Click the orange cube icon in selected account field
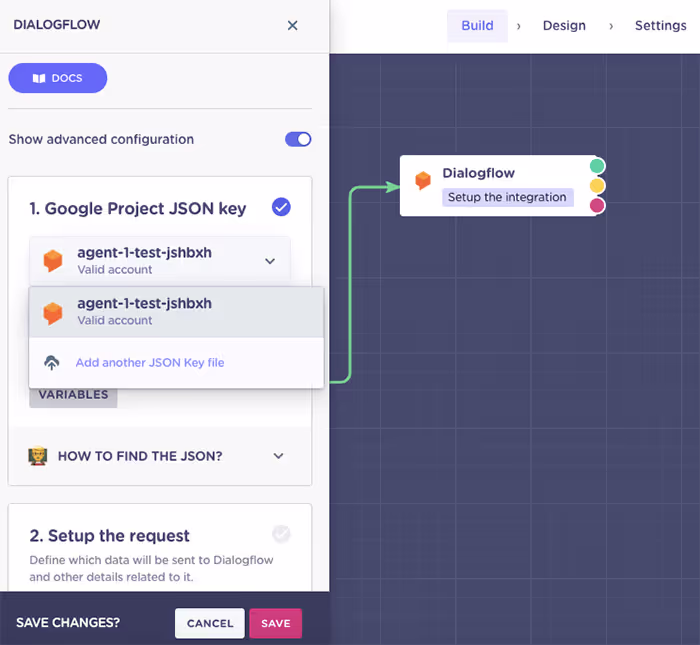700x645 pixels. (x=53, y=261)
